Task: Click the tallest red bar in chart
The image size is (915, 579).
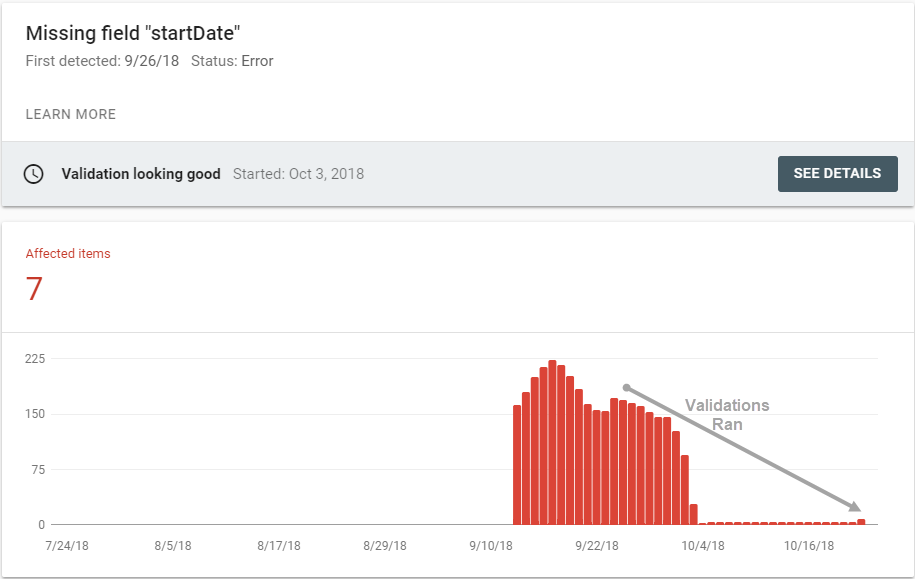Action: (552, 442)
